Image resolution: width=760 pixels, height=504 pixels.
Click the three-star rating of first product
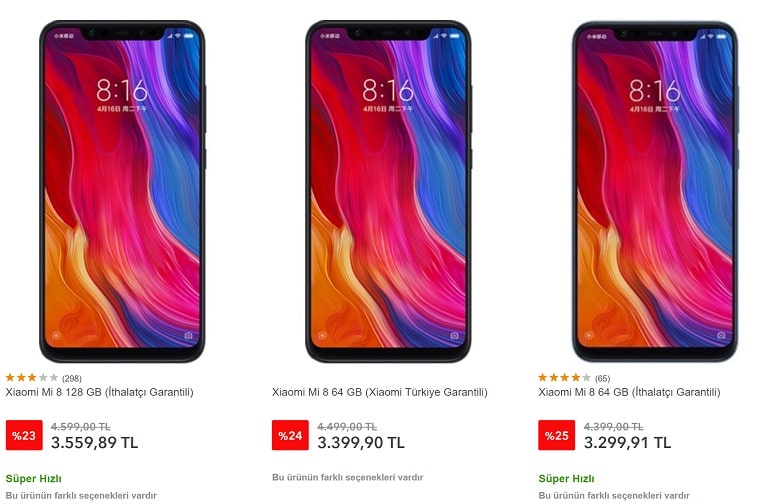click(32, 378)
